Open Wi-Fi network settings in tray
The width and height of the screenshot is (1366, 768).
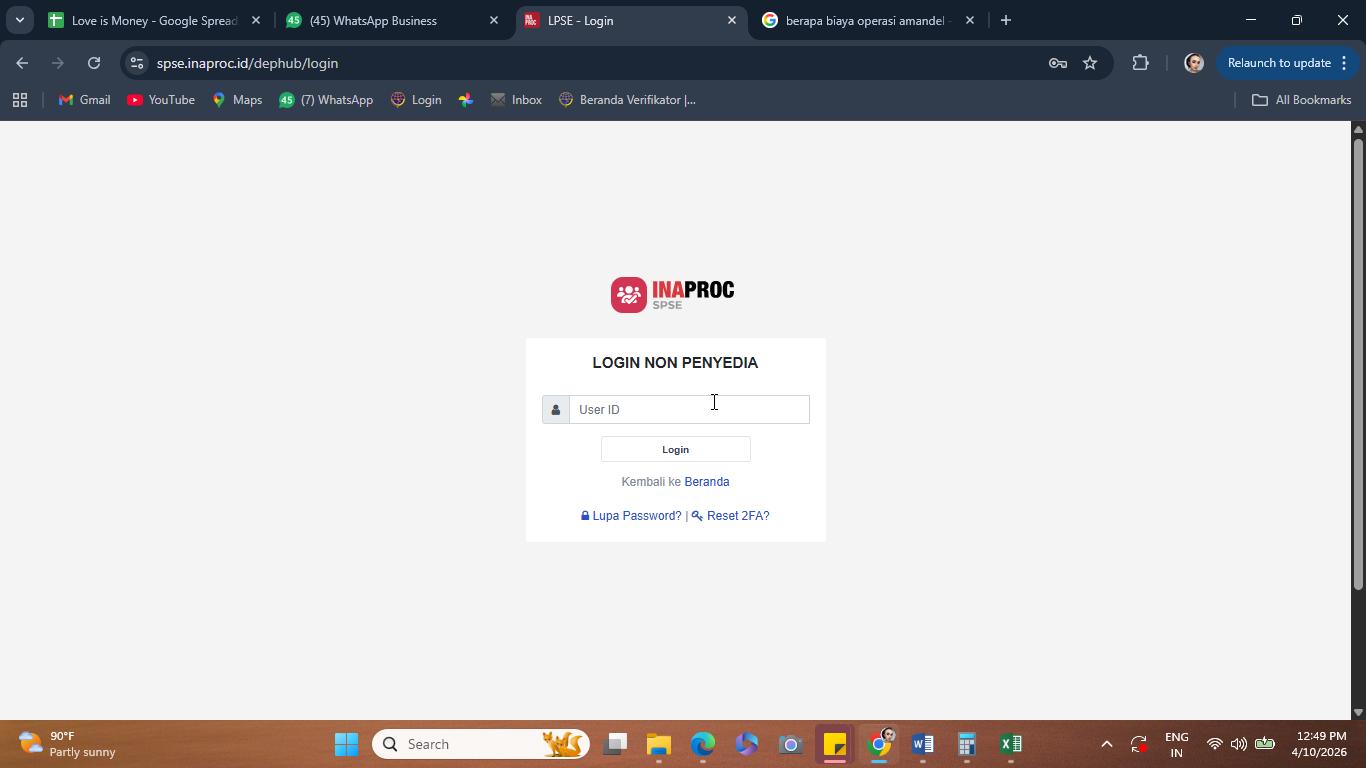[x=1214, y=744]
